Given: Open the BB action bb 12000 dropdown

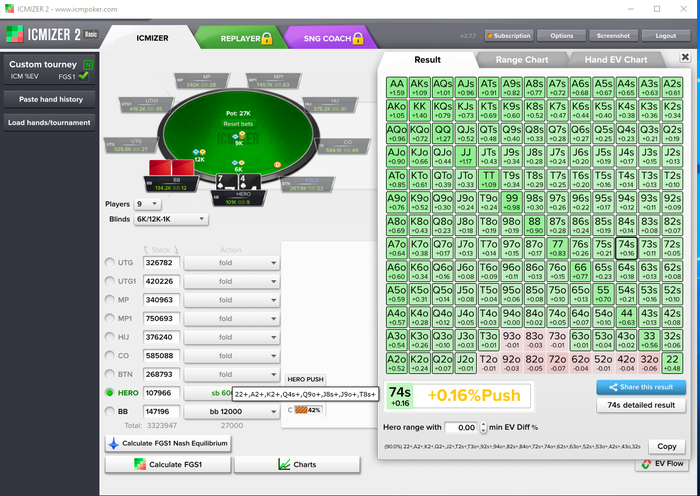Looking at the screenshot, I should (x=232, y=412).
